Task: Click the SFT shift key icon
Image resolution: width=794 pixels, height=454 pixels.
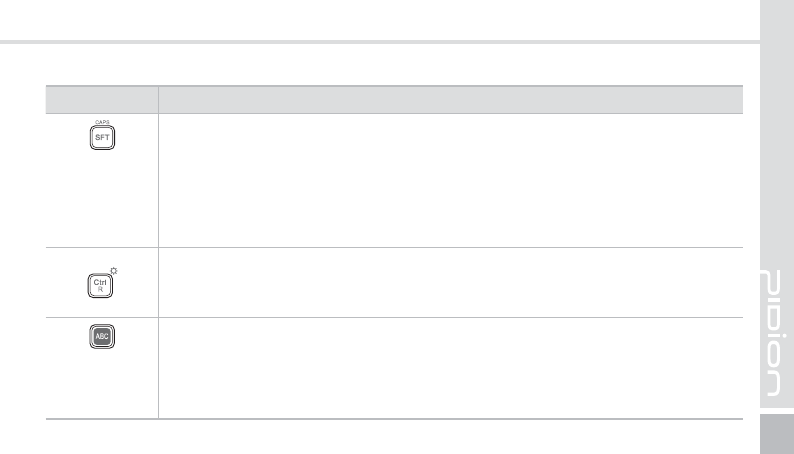Action: [x=103, y=140]
